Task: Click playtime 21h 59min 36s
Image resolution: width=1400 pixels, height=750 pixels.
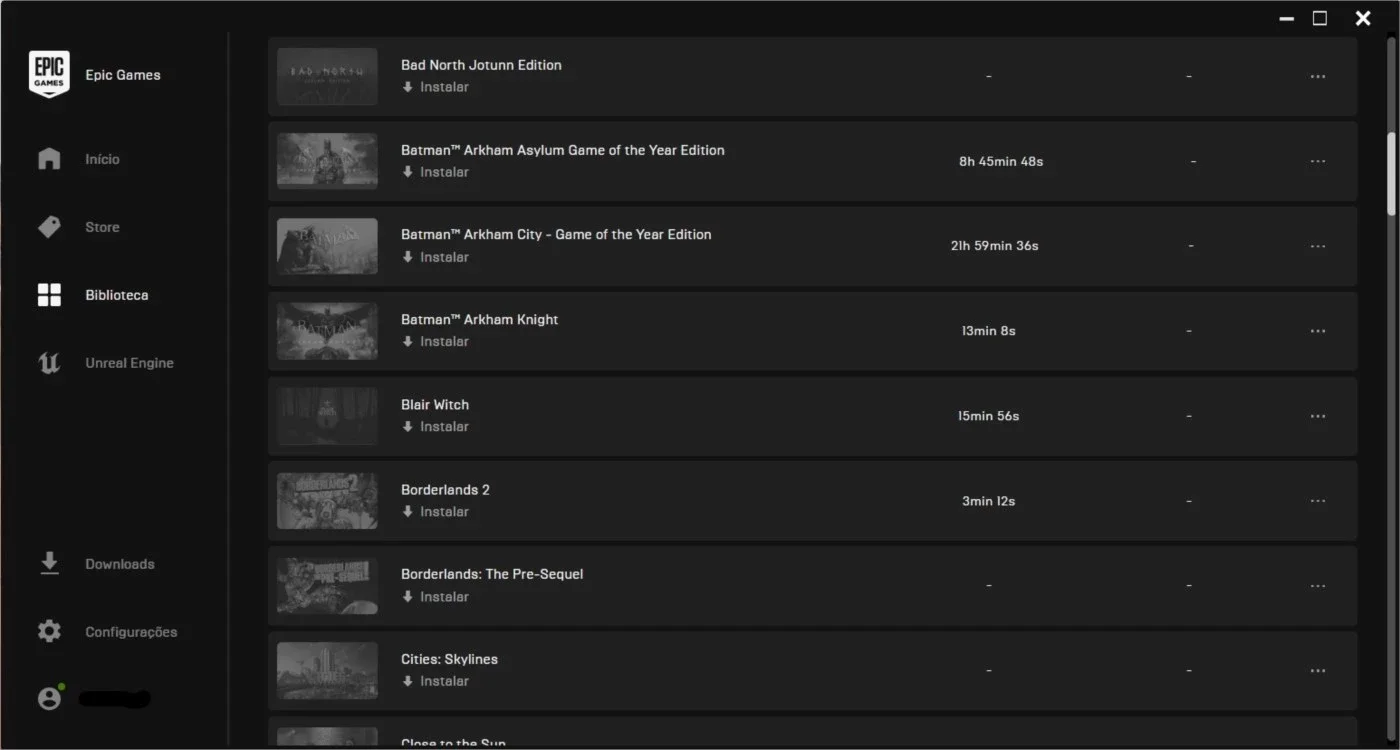Action: point(995,246)
